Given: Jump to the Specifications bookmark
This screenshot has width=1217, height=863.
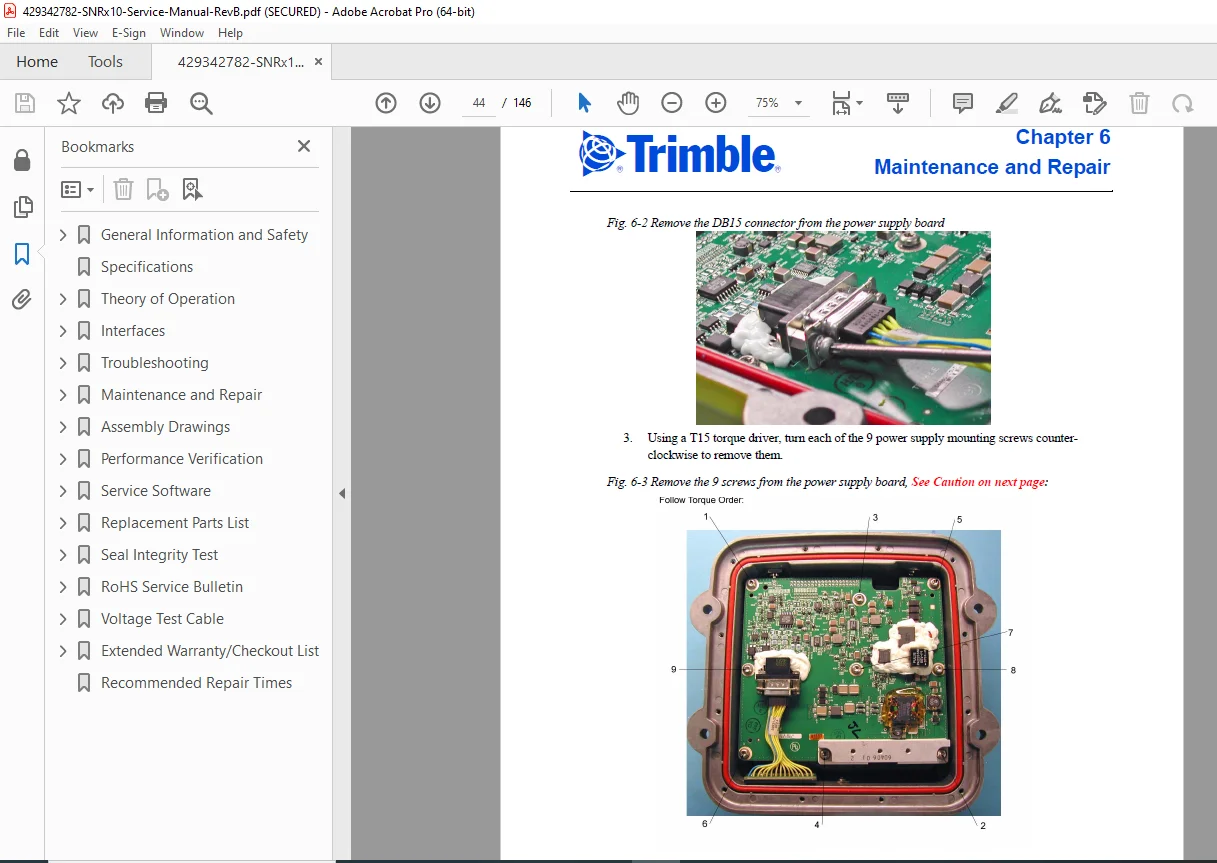Looking at the screenshot, I should [x=147, y=267].
